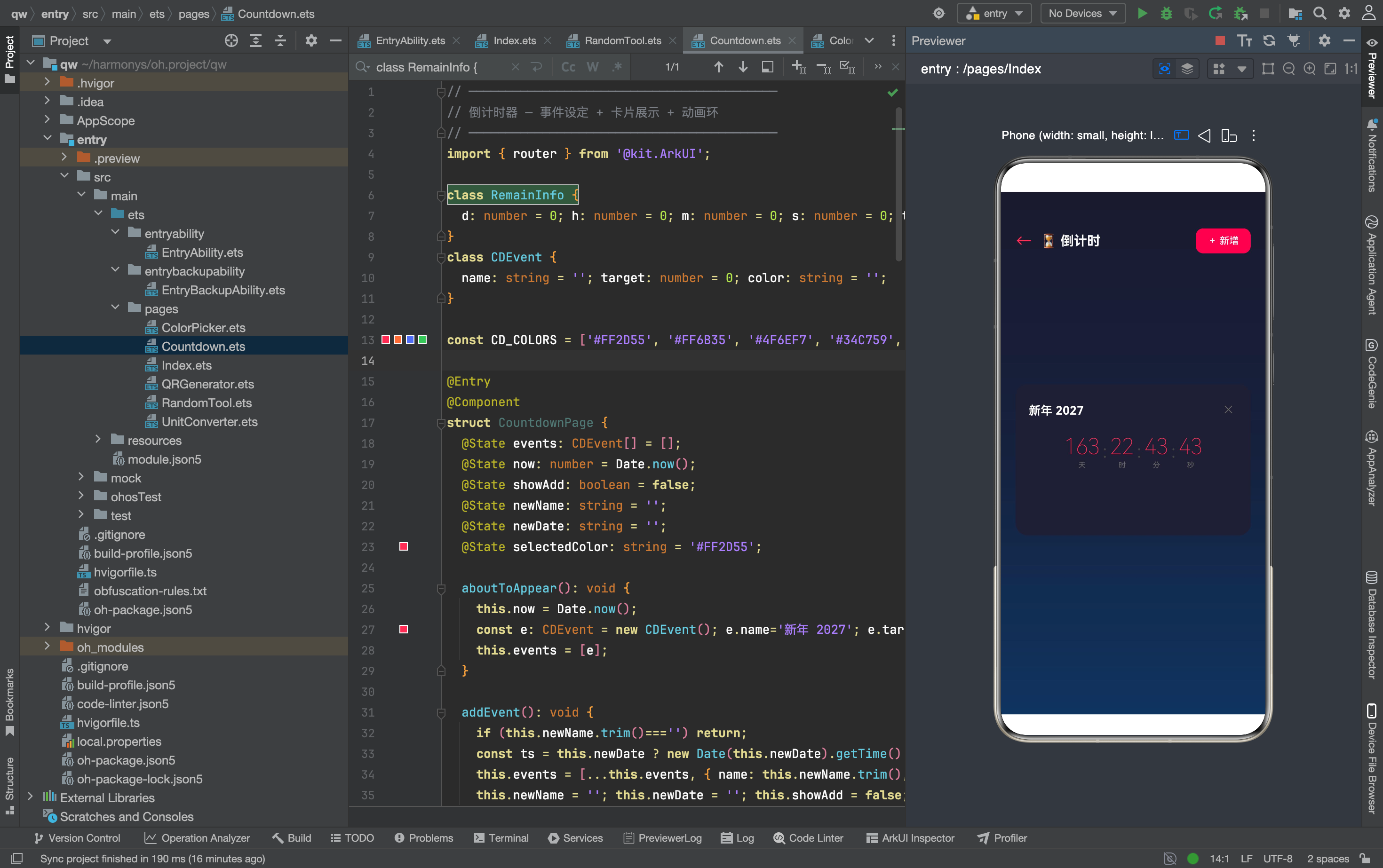Open the Profiler tool window
The image size is (1383, 868).
click(x=1002, y=838)
